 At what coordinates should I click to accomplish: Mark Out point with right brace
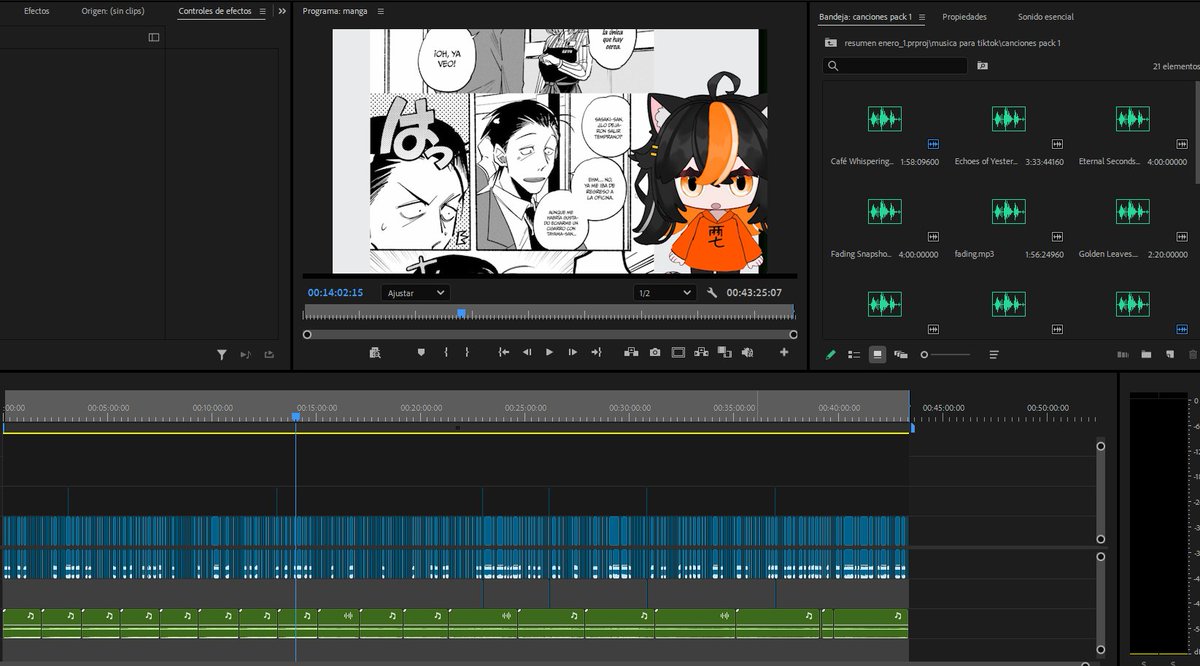pos(466,352)
